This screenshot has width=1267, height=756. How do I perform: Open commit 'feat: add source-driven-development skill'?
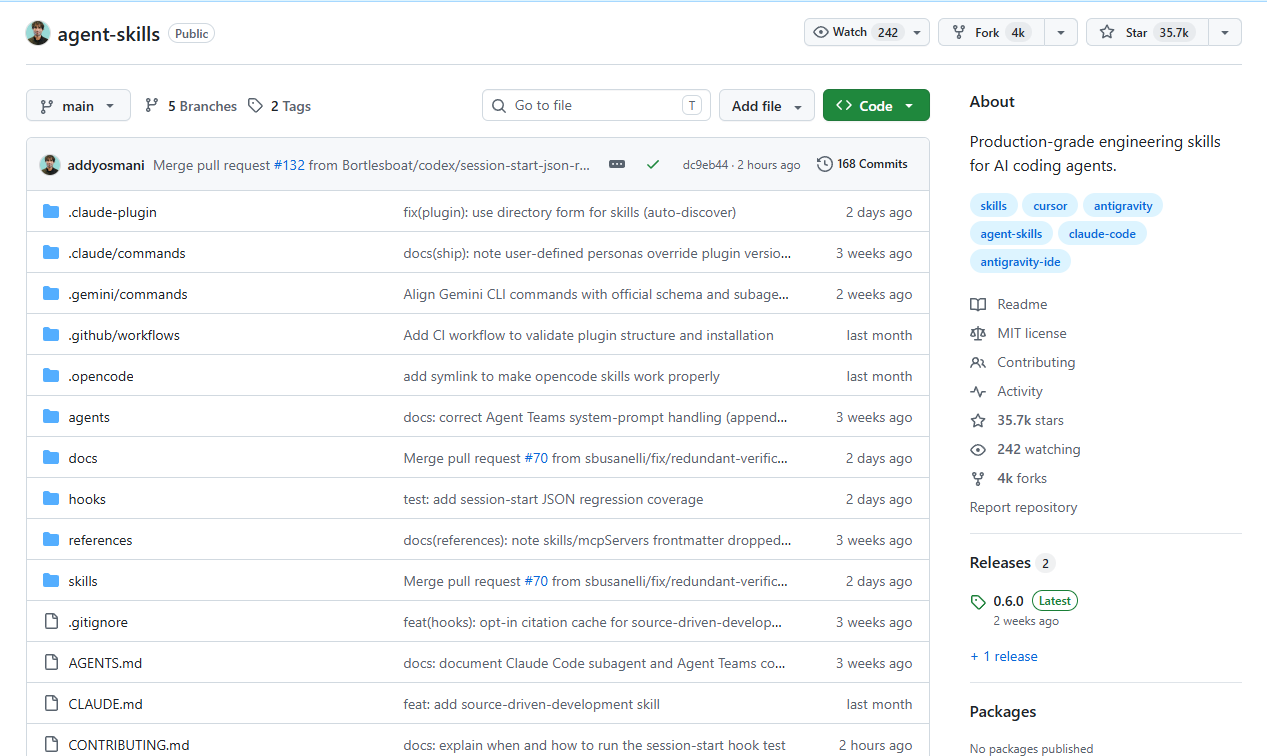pyautogui.click(x=531, y=704)
